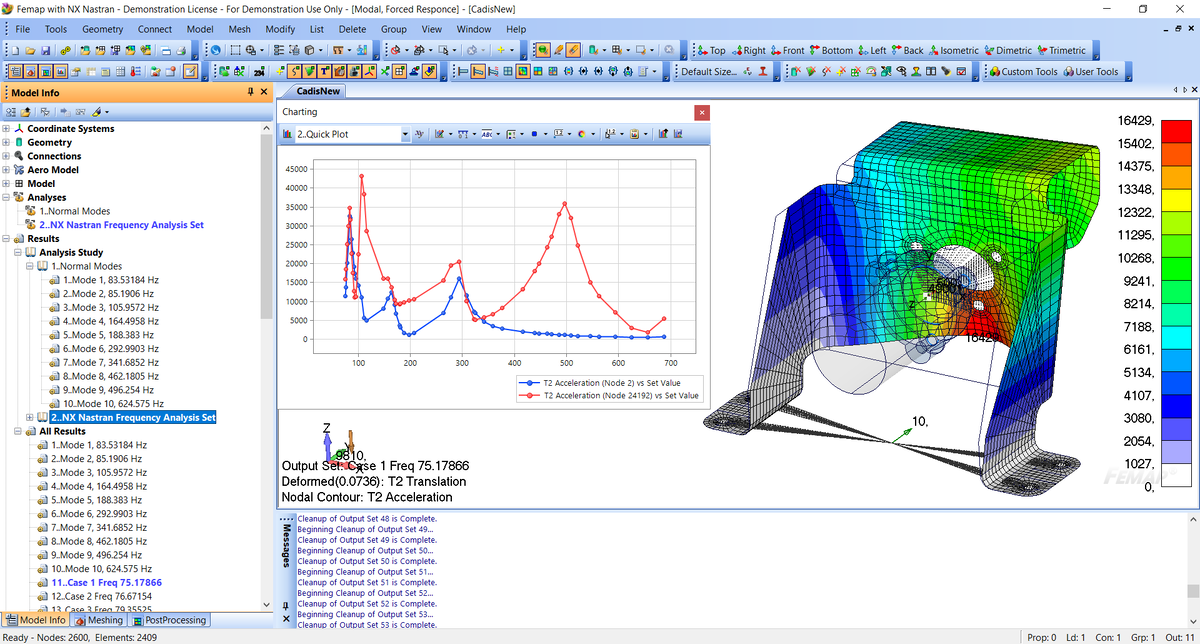Click the Open Model folder icon
The image size is (1200, 644).
click(x=30, y=50)
